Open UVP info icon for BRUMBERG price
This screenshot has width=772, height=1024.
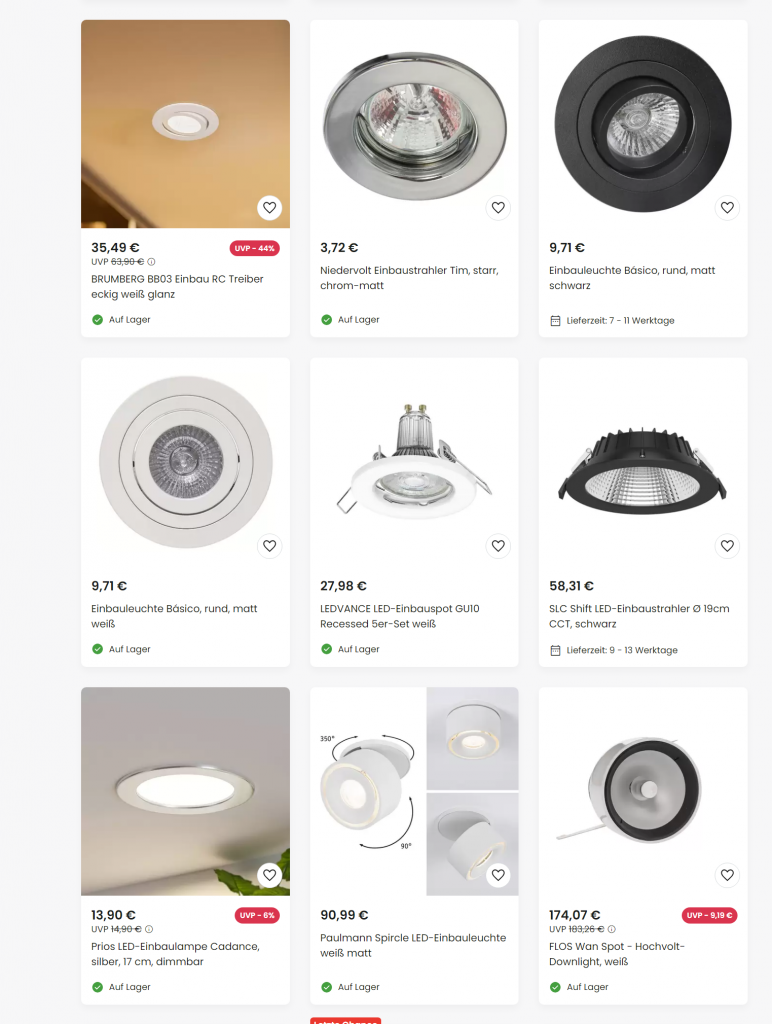[x=152, y=262]
